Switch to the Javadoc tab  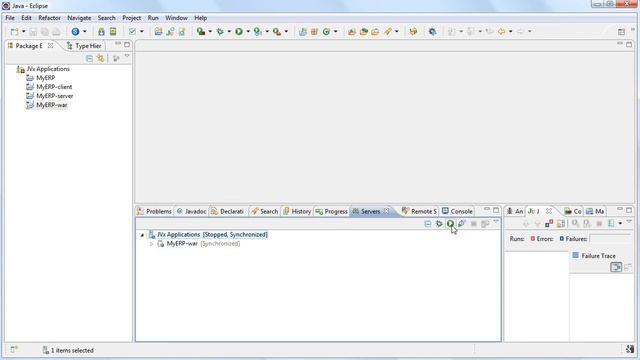(x=191, y=211)
